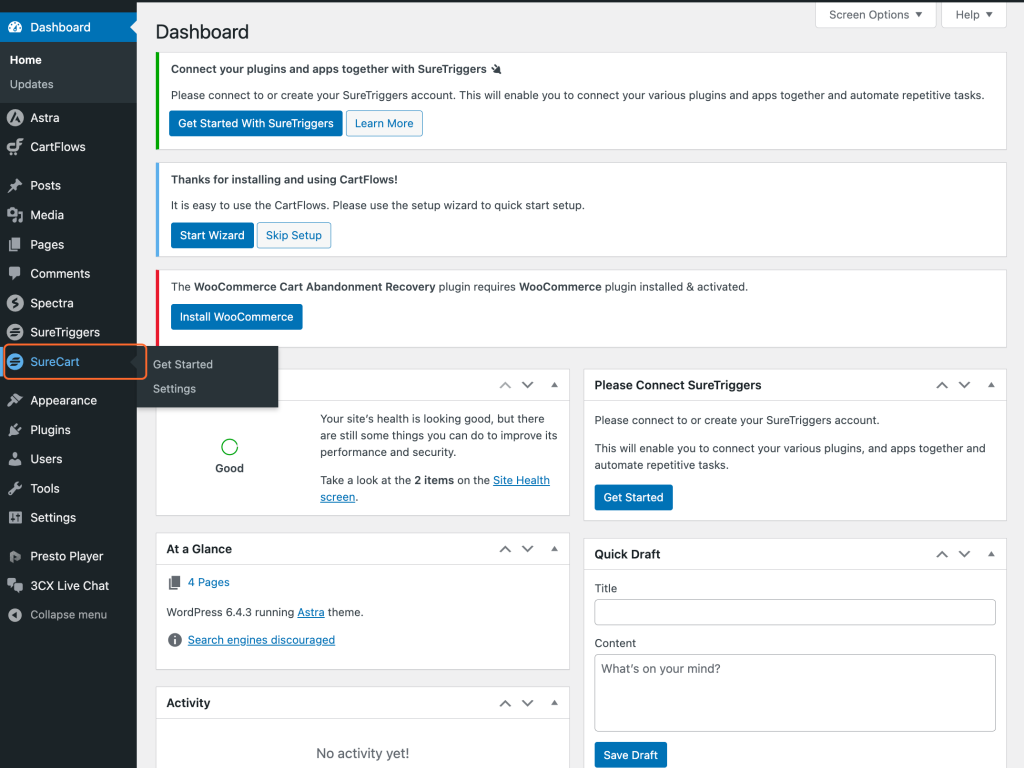Click the Astra icon in sidebar

(x=15, y=118)
